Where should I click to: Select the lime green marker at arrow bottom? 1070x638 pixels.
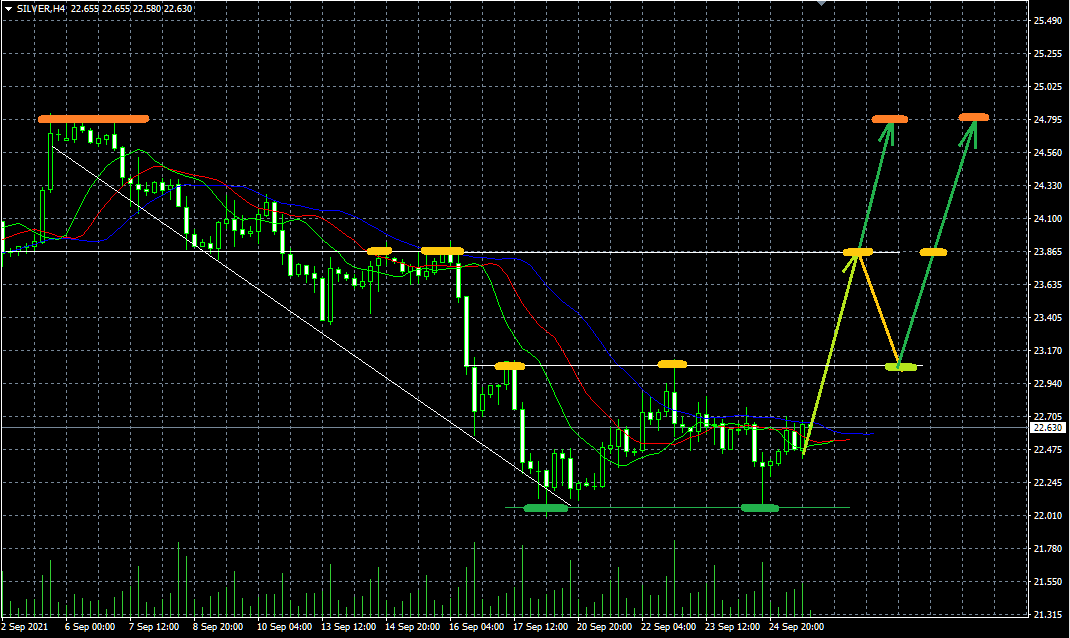click(x=901, y=367)
